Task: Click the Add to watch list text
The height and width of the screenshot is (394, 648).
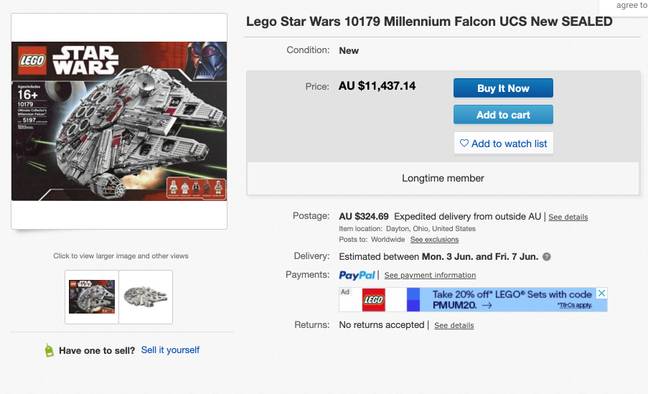Action: click(509, 143)
